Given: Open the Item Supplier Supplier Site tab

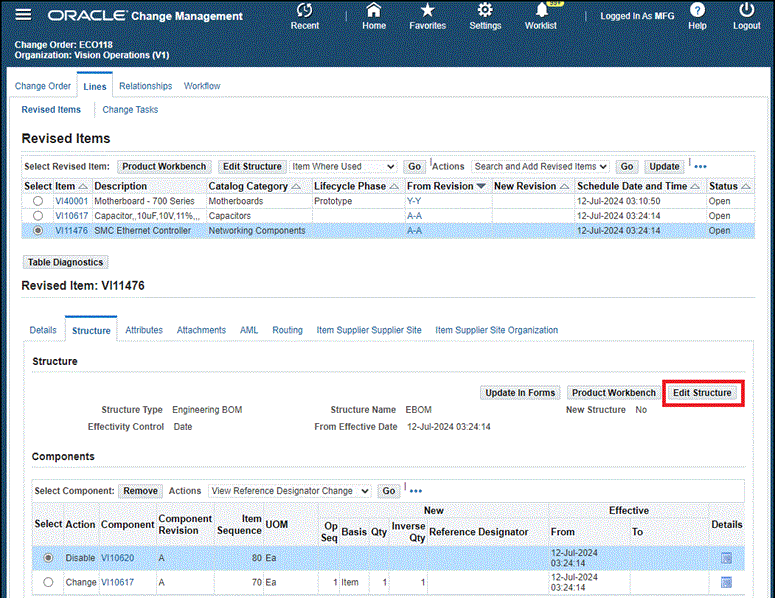Looking at the screenshot, I should pos(369,330).
